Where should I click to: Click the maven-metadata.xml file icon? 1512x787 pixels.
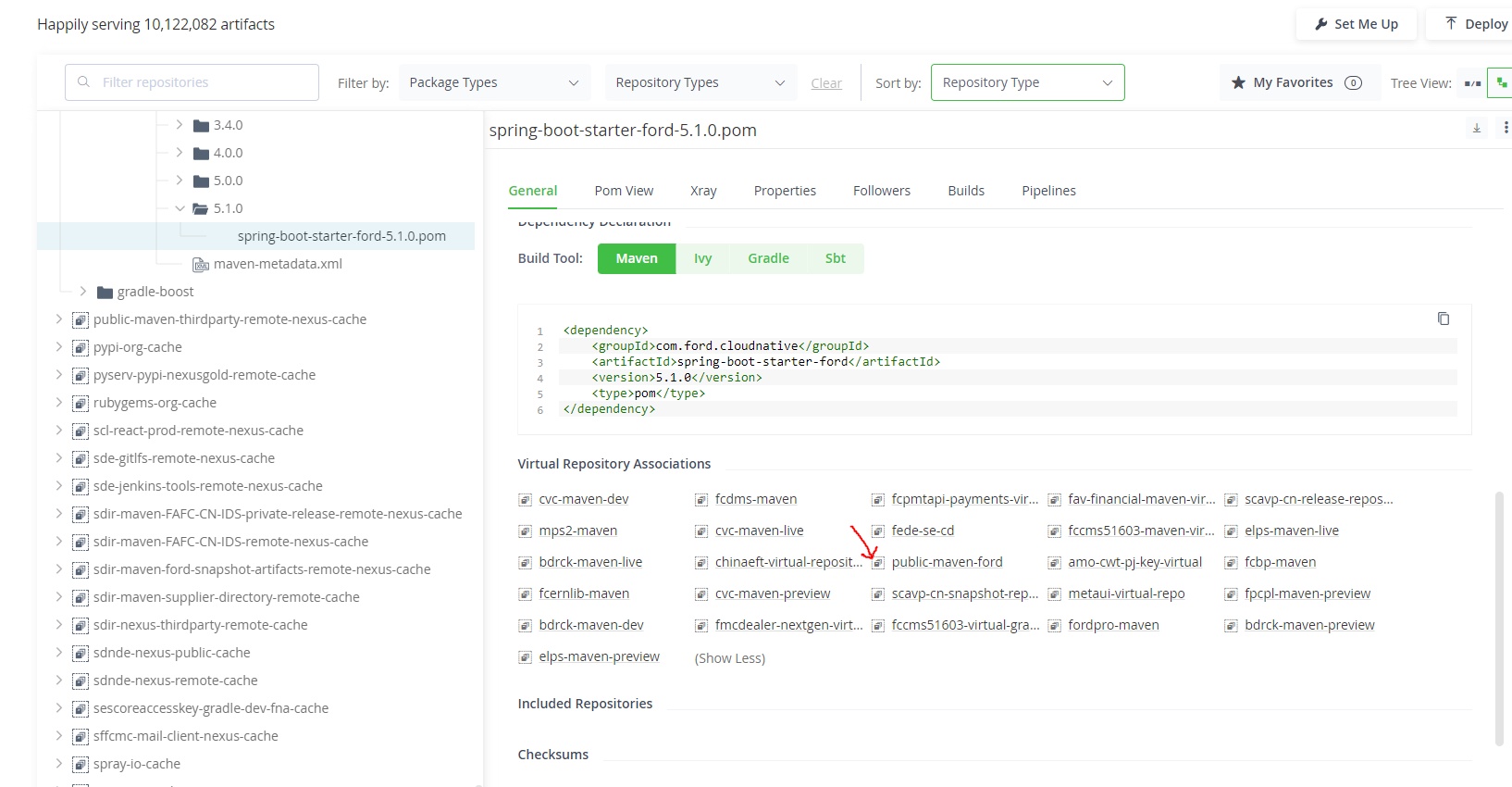[201, 265]
